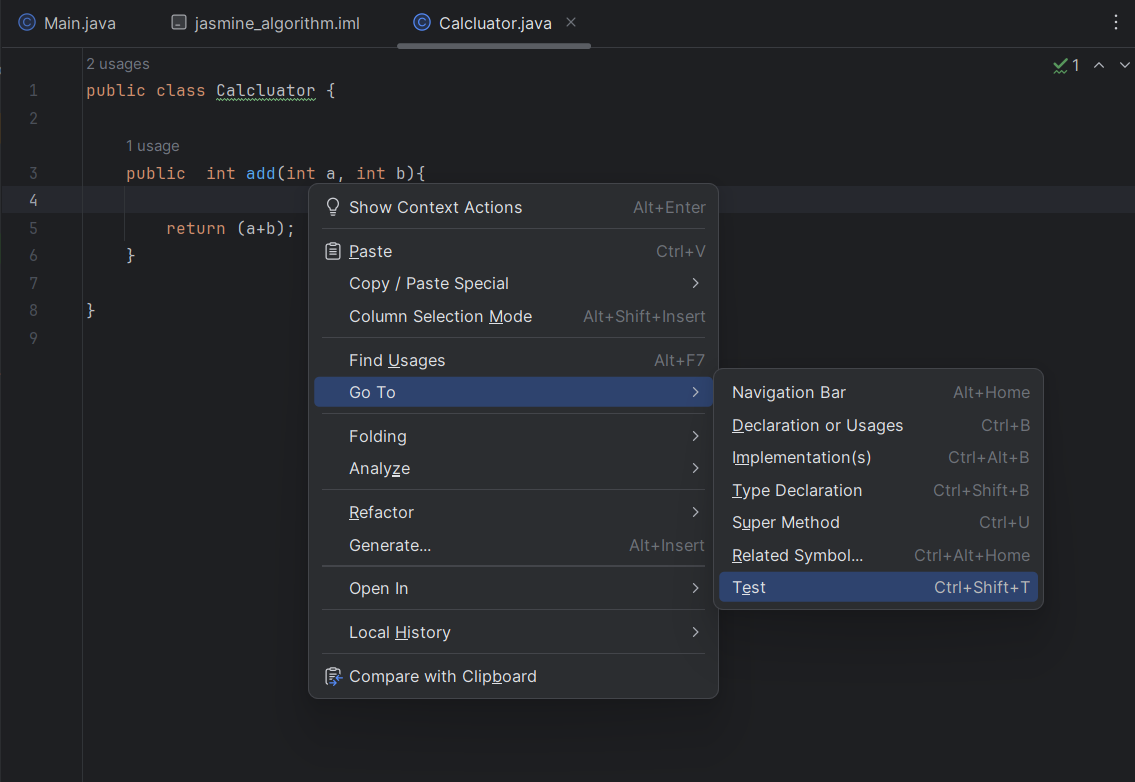This screenshot has width=1135, height=782.
Task: Open the three-dots tab options menu
Action: [x=1116, y=22]
